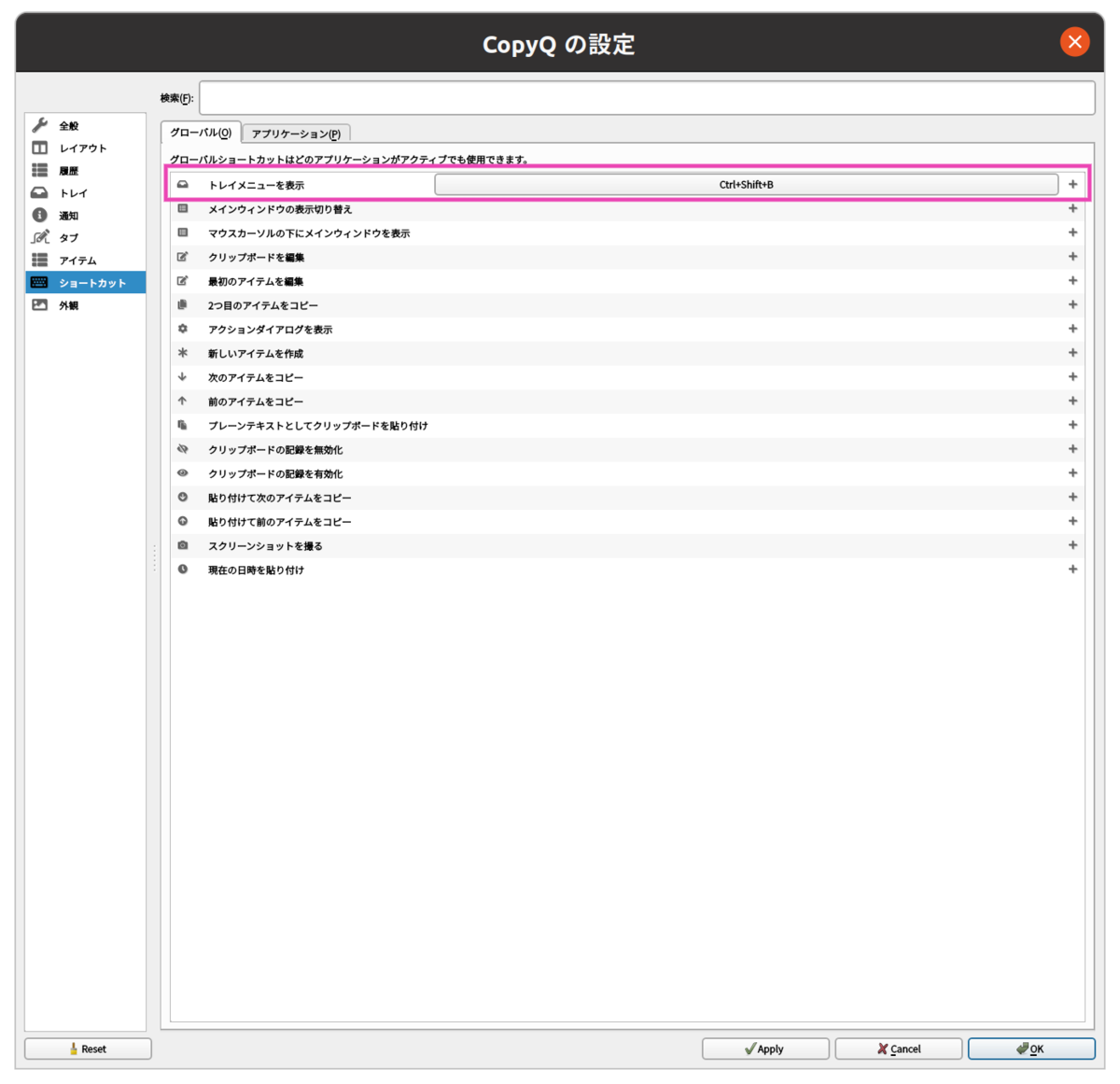The width and height of the screenshot is (1120, 1084).
Task: Select the トレイメニューを表示 label
Action: coord(256,185)
